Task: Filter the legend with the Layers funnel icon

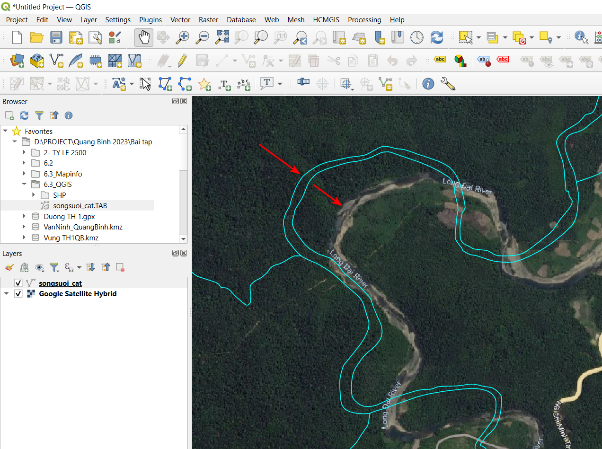Action: point(54,267)
